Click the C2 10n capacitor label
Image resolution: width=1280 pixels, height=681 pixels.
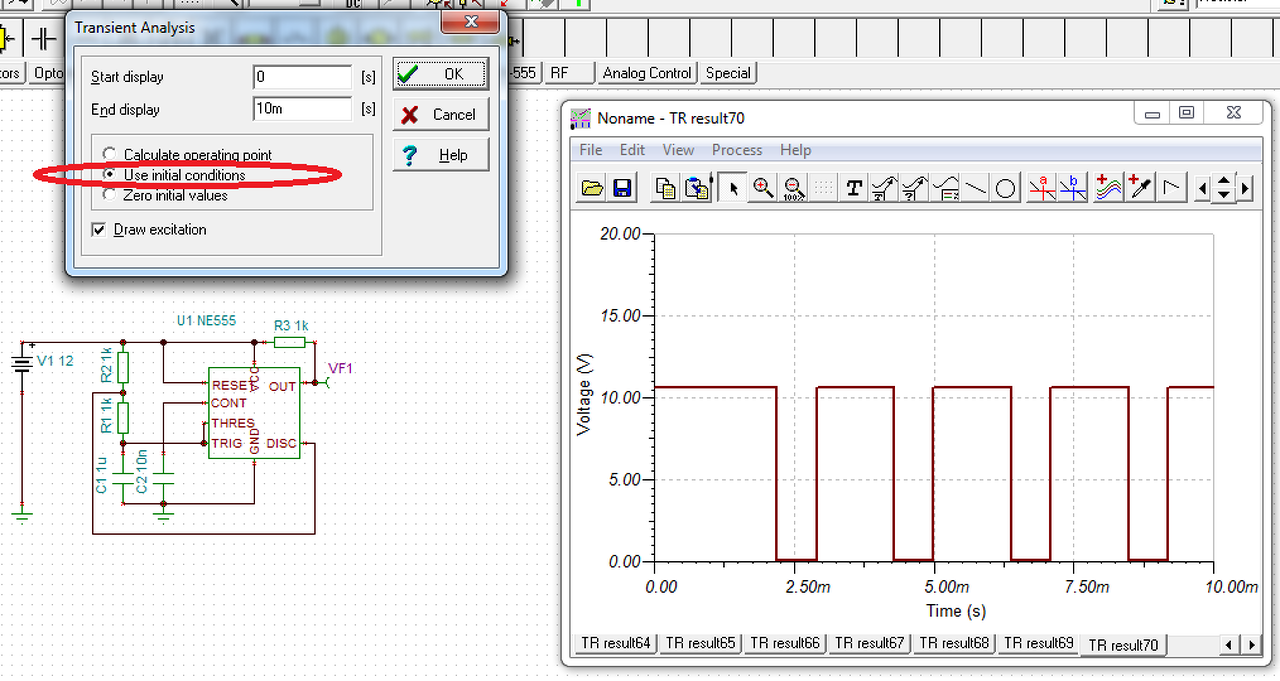[141, 471]
